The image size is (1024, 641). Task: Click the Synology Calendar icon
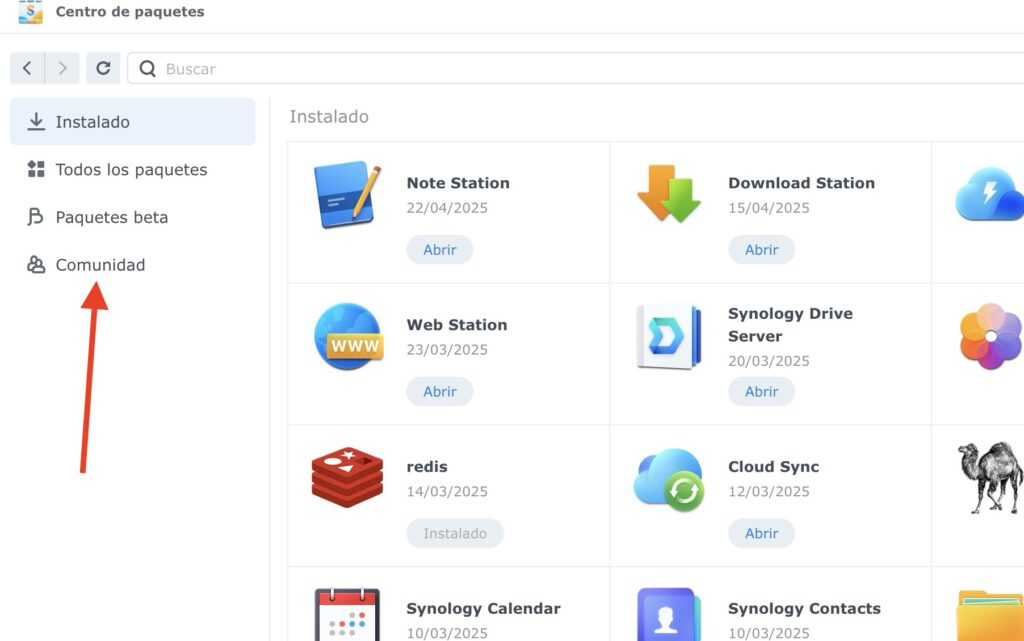point(347,614)
